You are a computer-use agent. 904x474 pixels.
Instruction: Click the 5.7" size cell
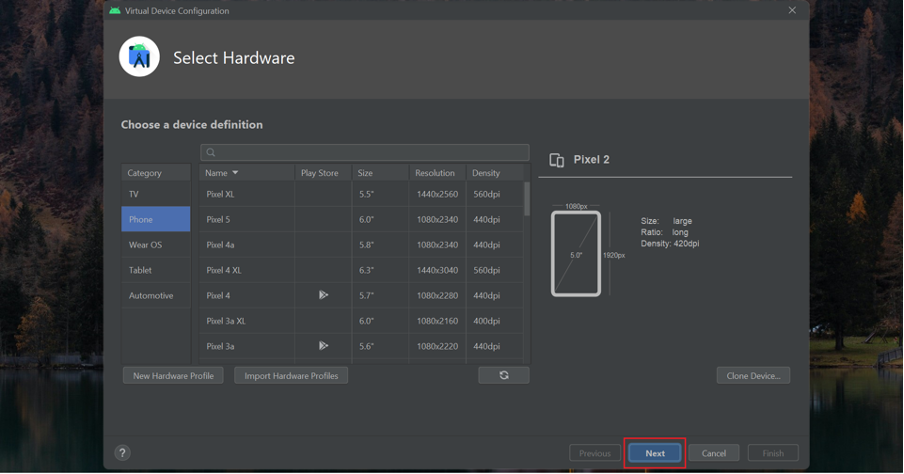[366, 295]
